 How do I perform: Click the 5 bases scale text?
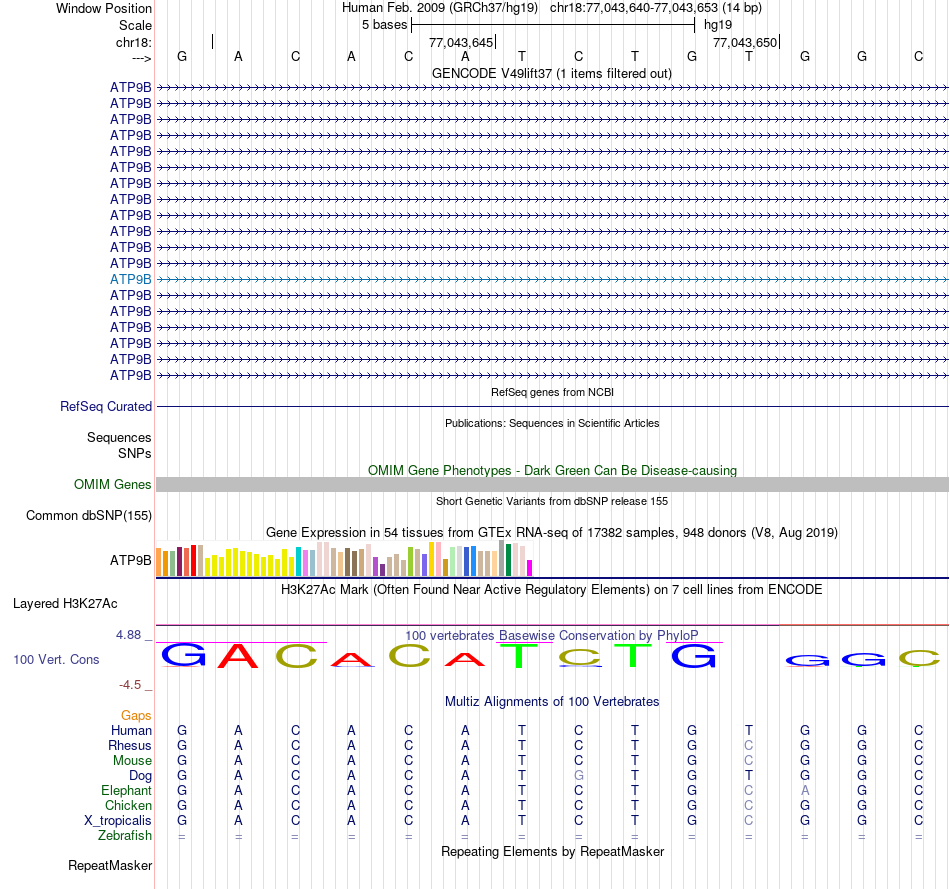384,25
